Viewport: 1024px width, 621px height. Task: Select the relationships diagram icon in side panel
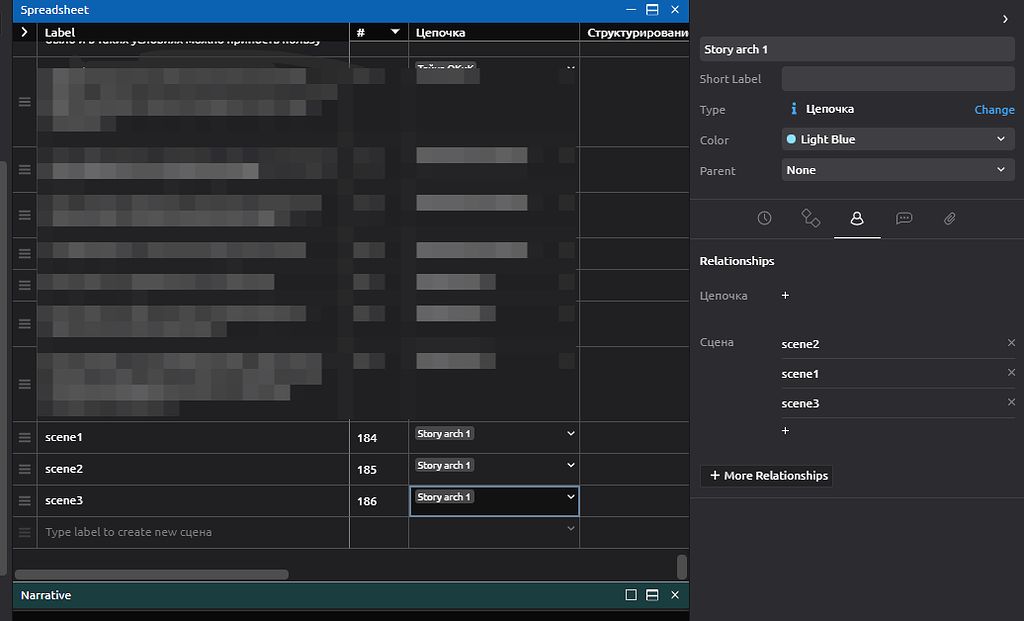811,218
